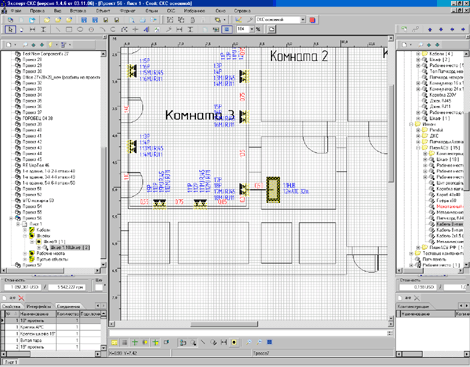Click the red stop button in toolbar
This screenshot has width=470, height=367.
(x=312, y=20)
